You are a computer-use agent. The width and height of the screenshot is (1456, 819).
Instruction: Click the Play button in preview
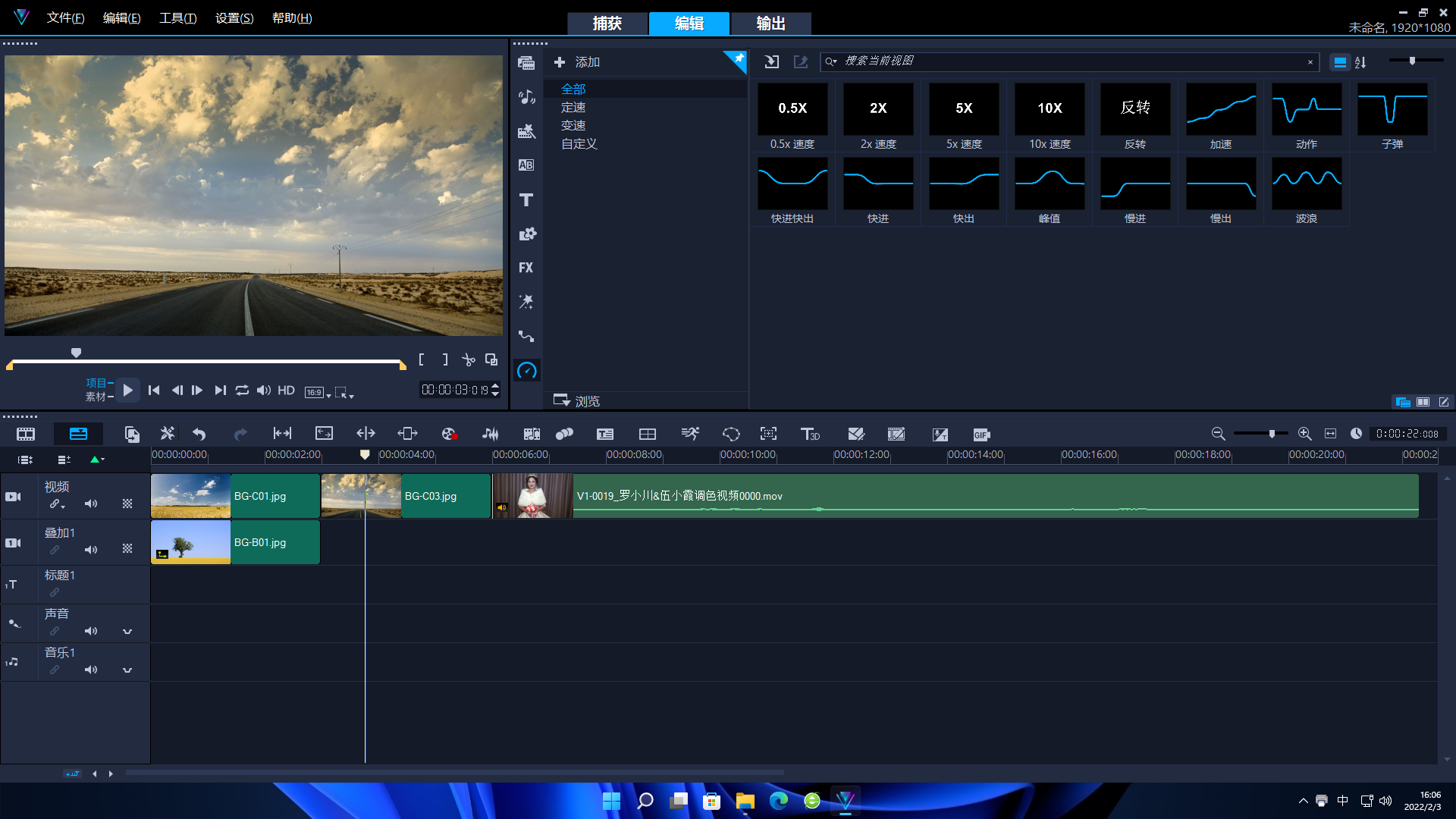point(127,391)
